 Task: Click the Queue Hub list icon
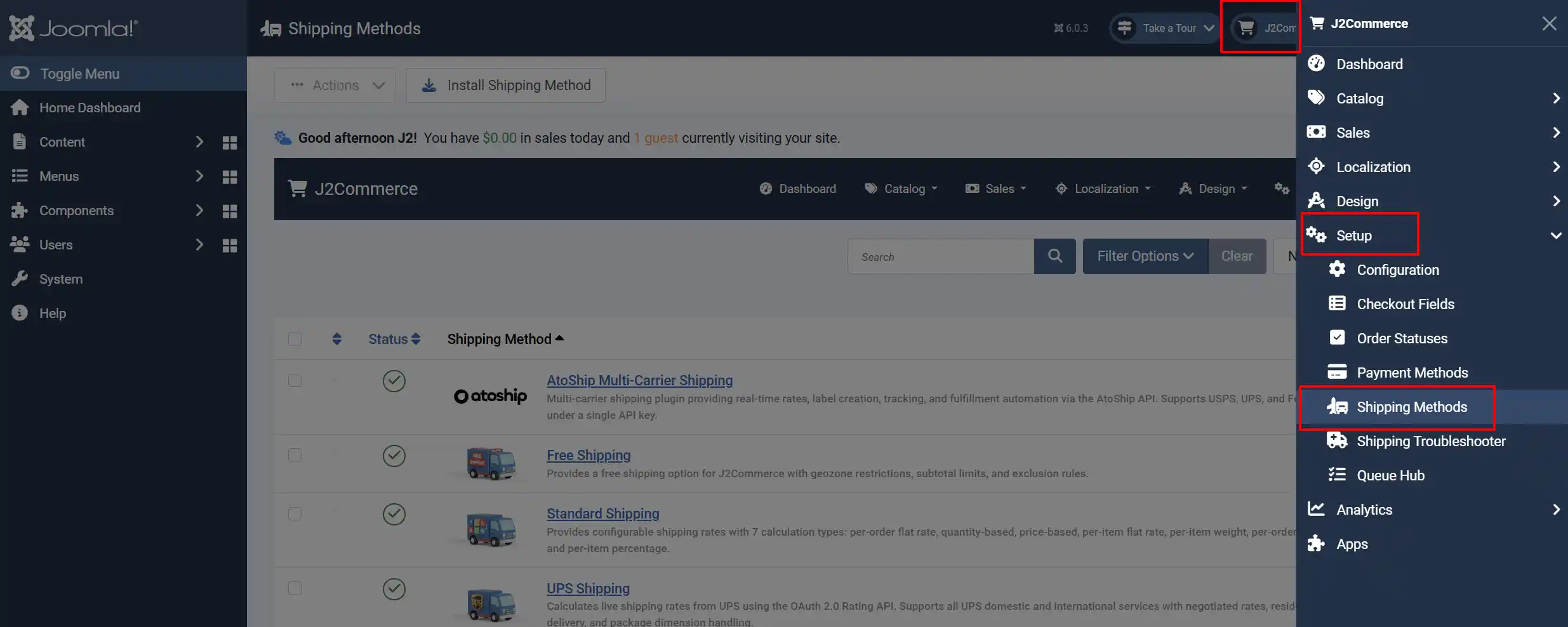tap(1337, 475)
